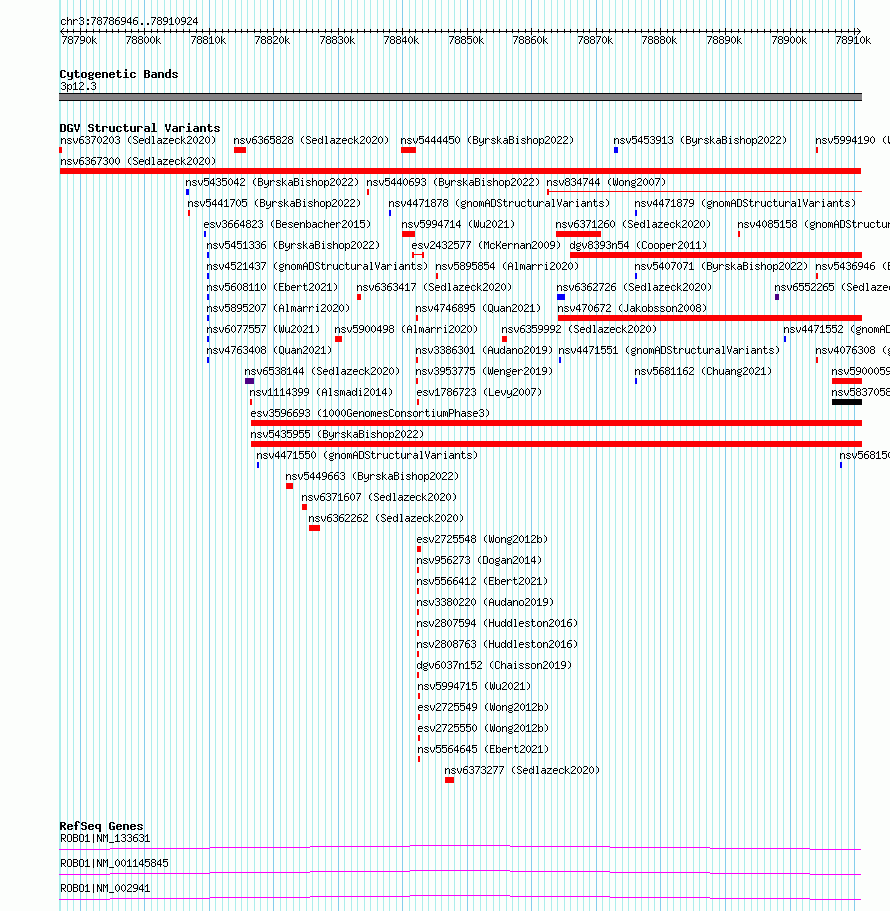Click the purple box under nsv6538144
This screenshot has height=911, width=890.
(249, 381)
